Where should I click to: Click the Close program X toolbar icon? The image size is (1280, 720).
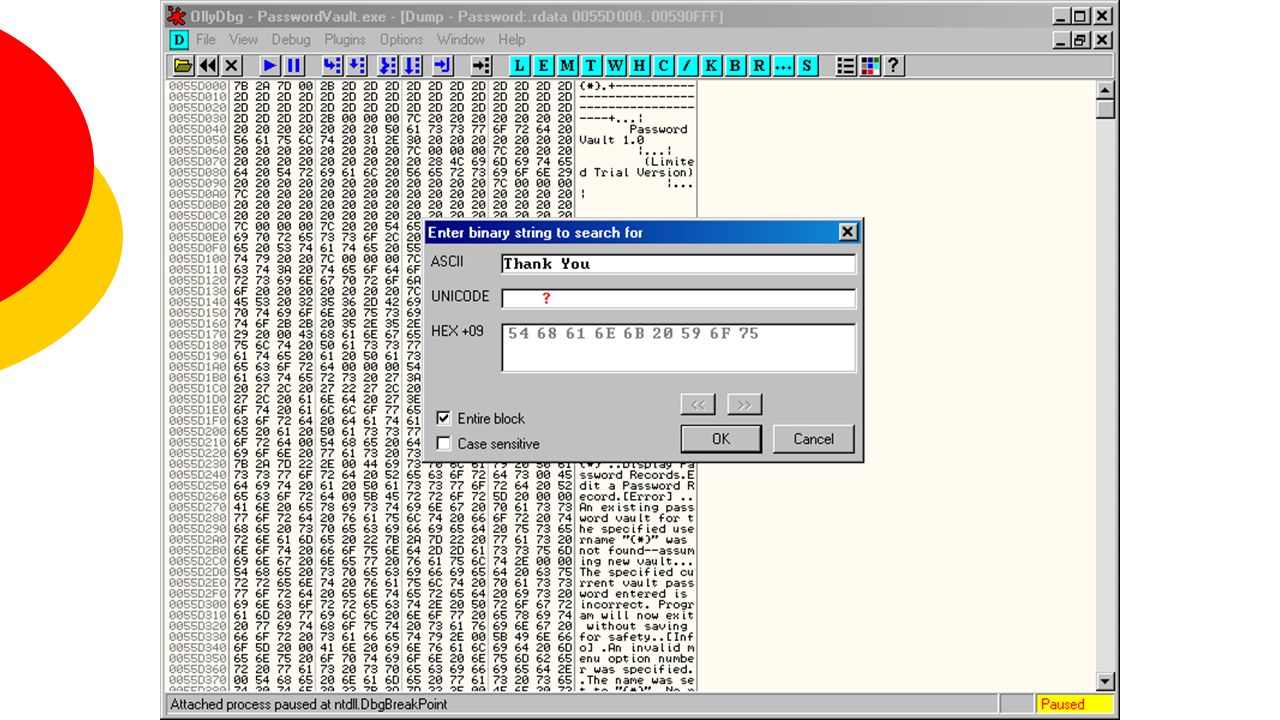tap(232, 65)
